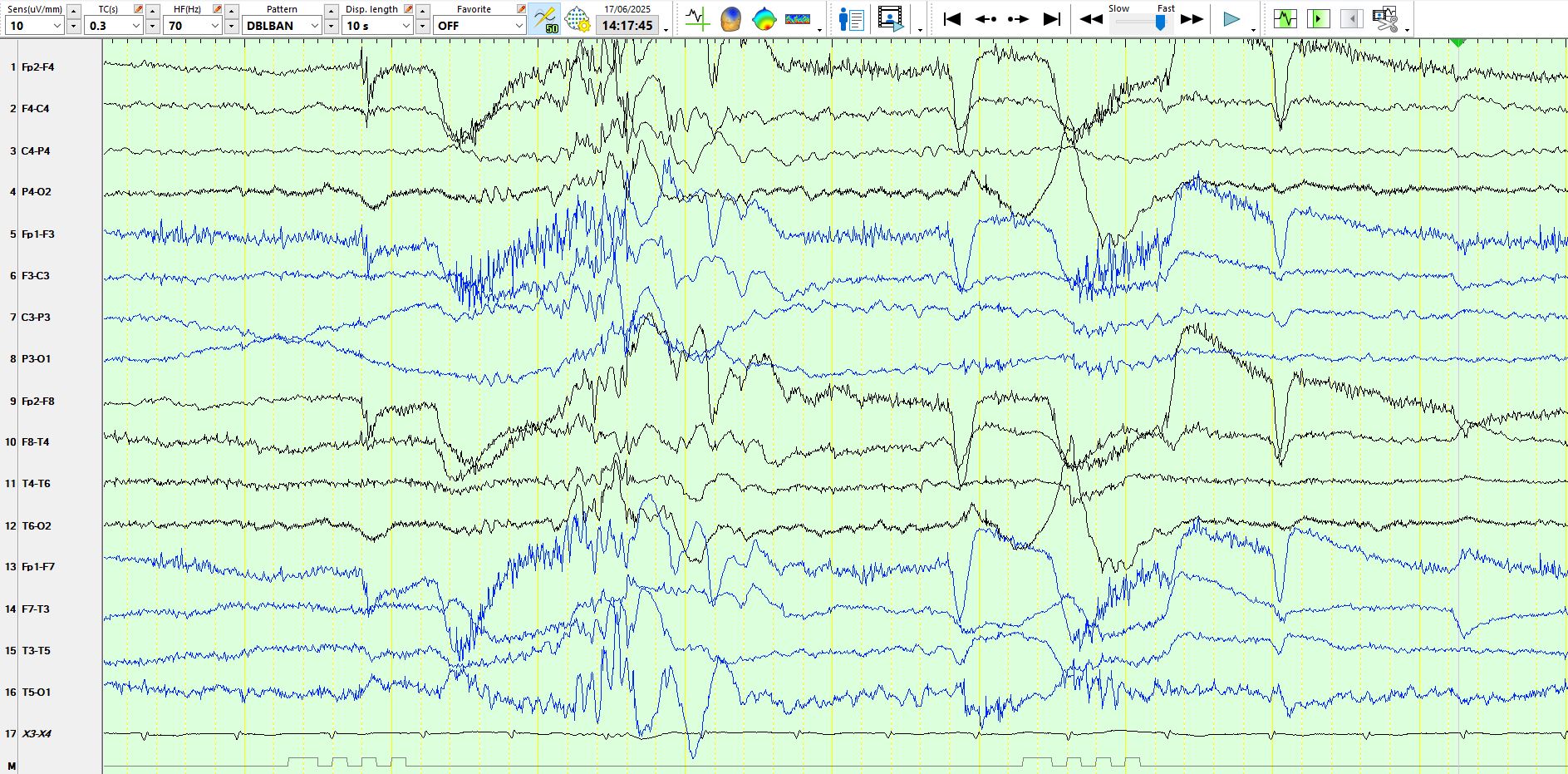The image size is (1568, 774).
Task: Go to previous event marker
Action: [986, 18]
